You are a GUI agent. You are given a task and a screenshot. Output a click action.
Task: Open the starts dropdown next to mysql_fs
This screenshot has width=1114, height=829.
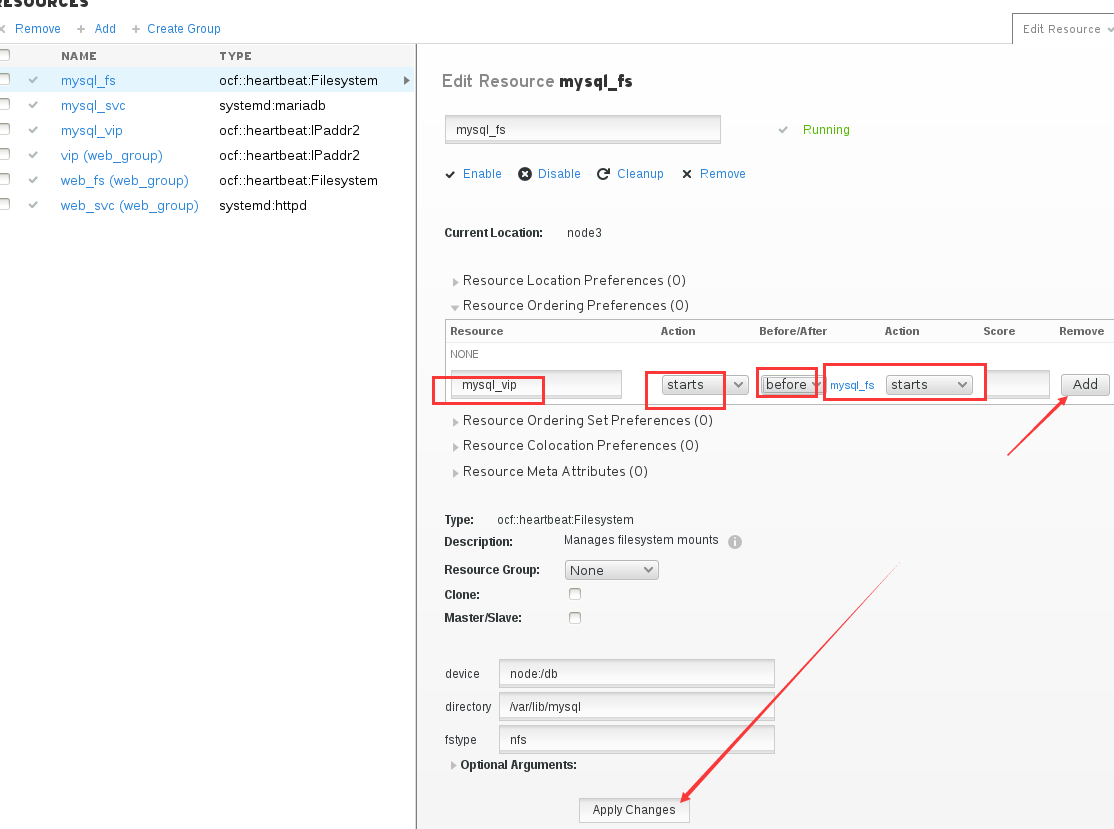point(929,385)
